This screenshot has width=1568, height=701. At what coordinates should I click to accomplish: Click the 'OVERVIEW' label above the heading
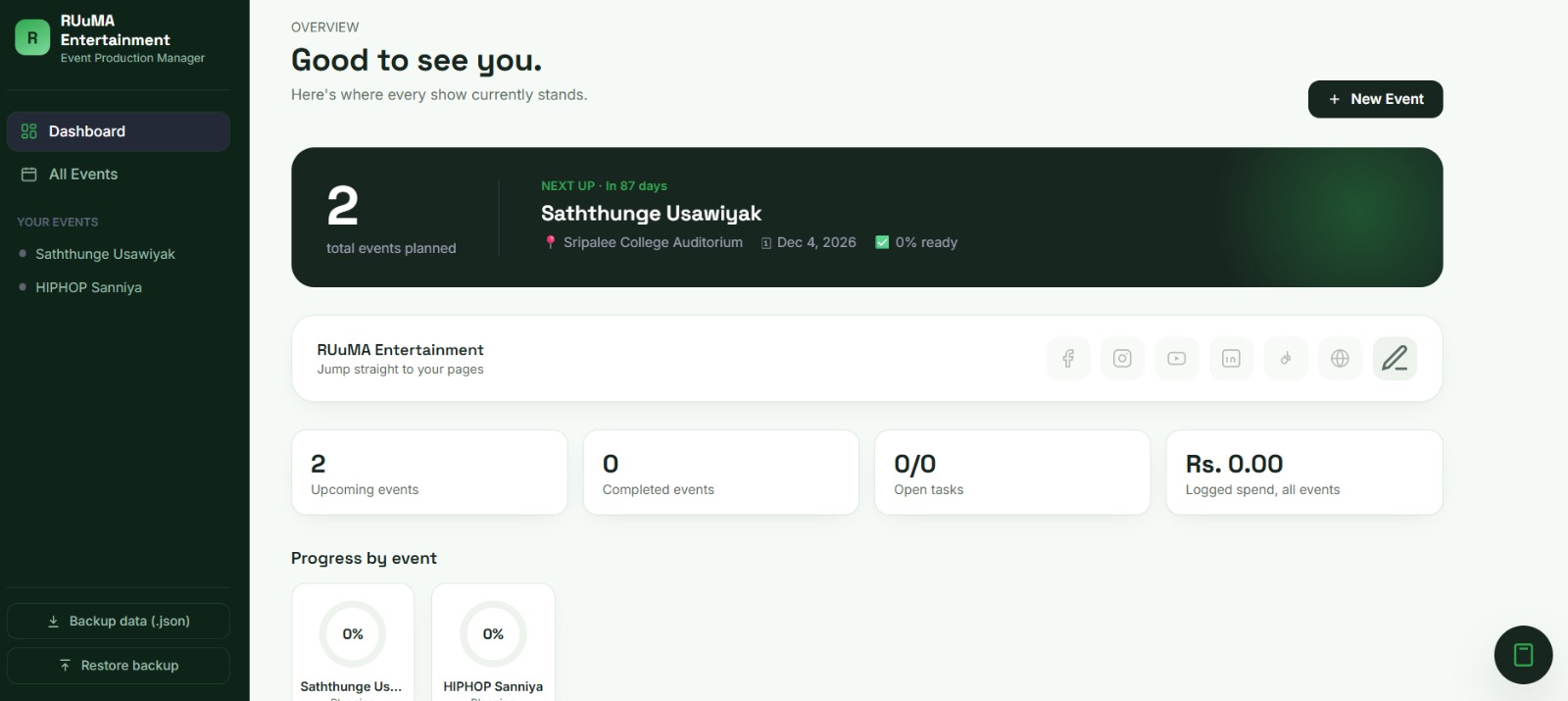[325, 27]
